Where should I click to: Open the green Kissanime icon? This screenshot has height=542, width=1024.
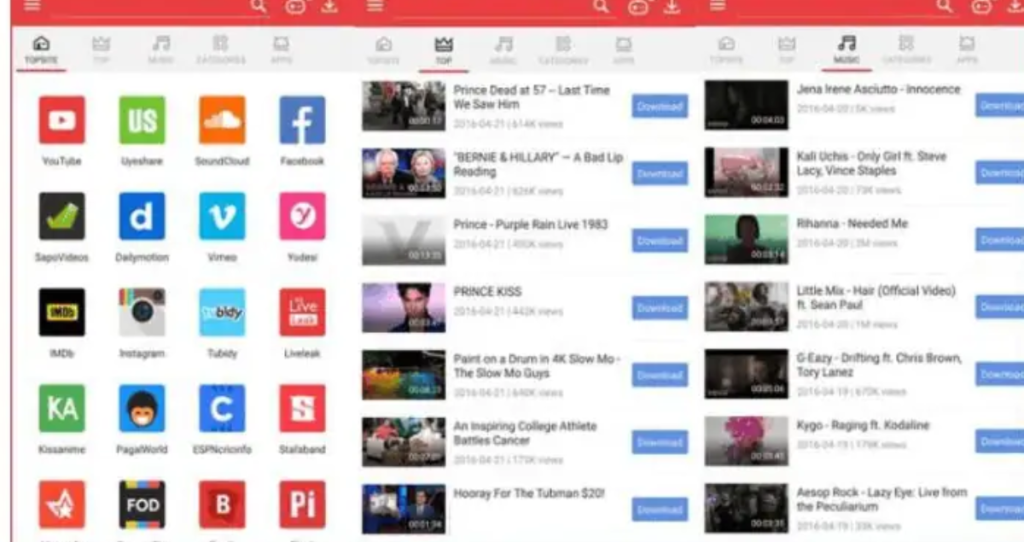(61, 409)
